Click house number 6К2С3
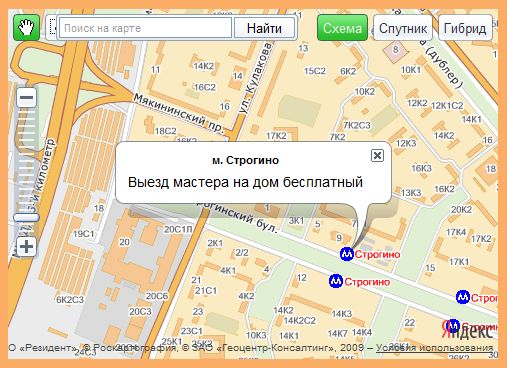The image size is (507, 368). [70, 300]
